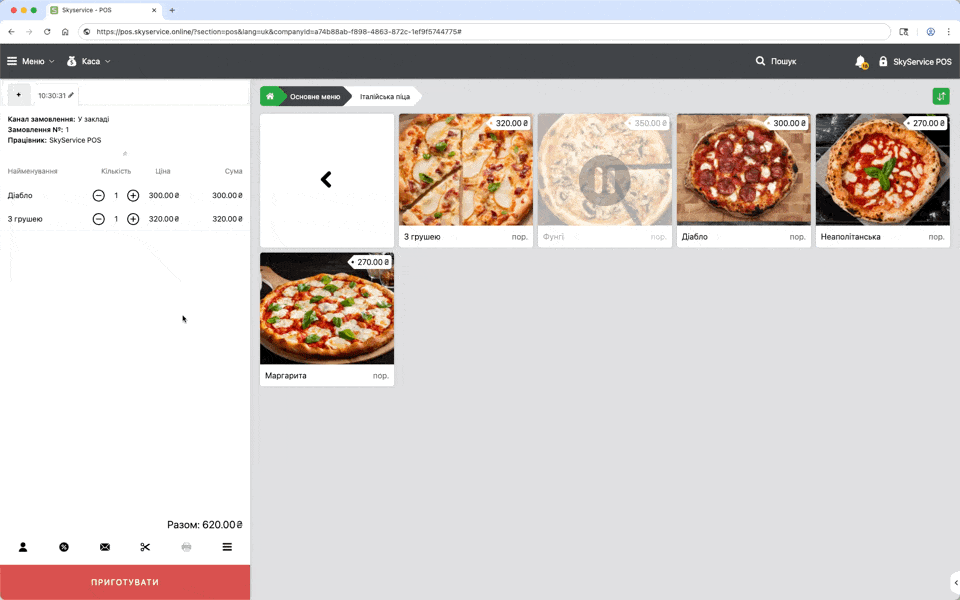The image size is (960, 600).
Task: Open the customer (person) icon in order panel
Action: tap(23, 547)
